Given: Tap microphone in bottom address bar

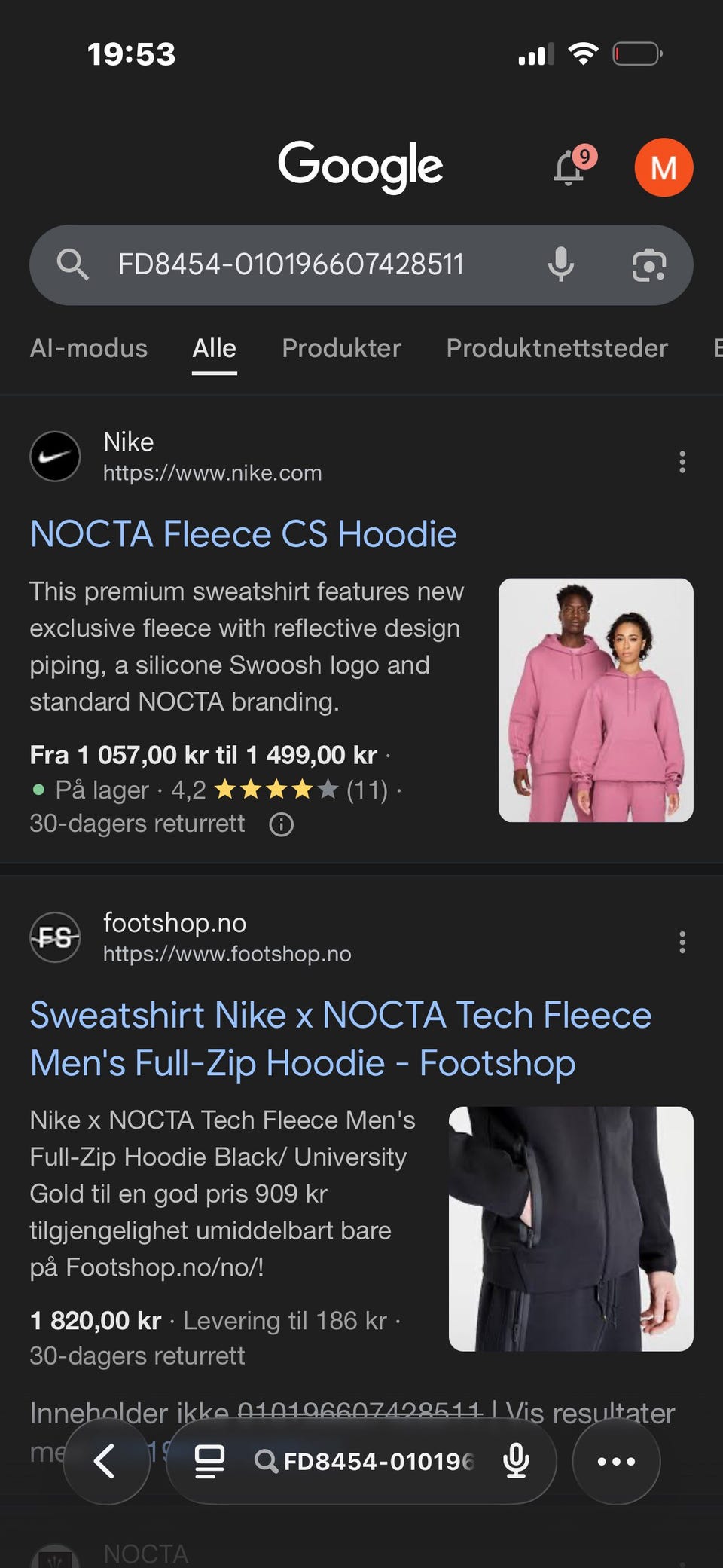Looking at the screenshot, I should [x=516, y=1461].
